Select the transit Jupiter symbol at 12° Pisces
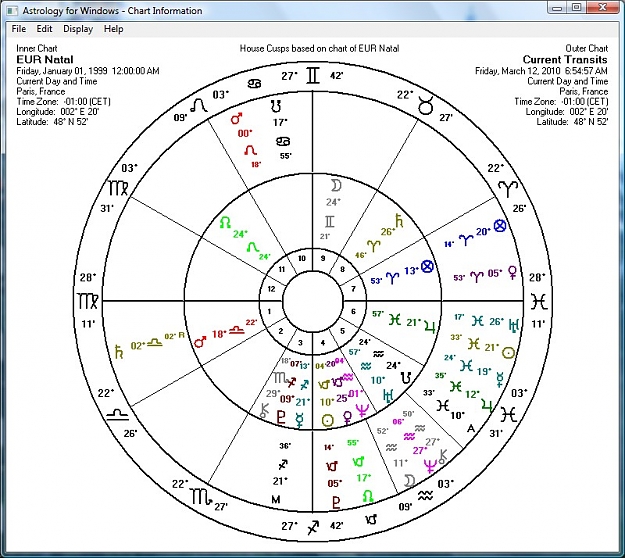 [487, 405]
